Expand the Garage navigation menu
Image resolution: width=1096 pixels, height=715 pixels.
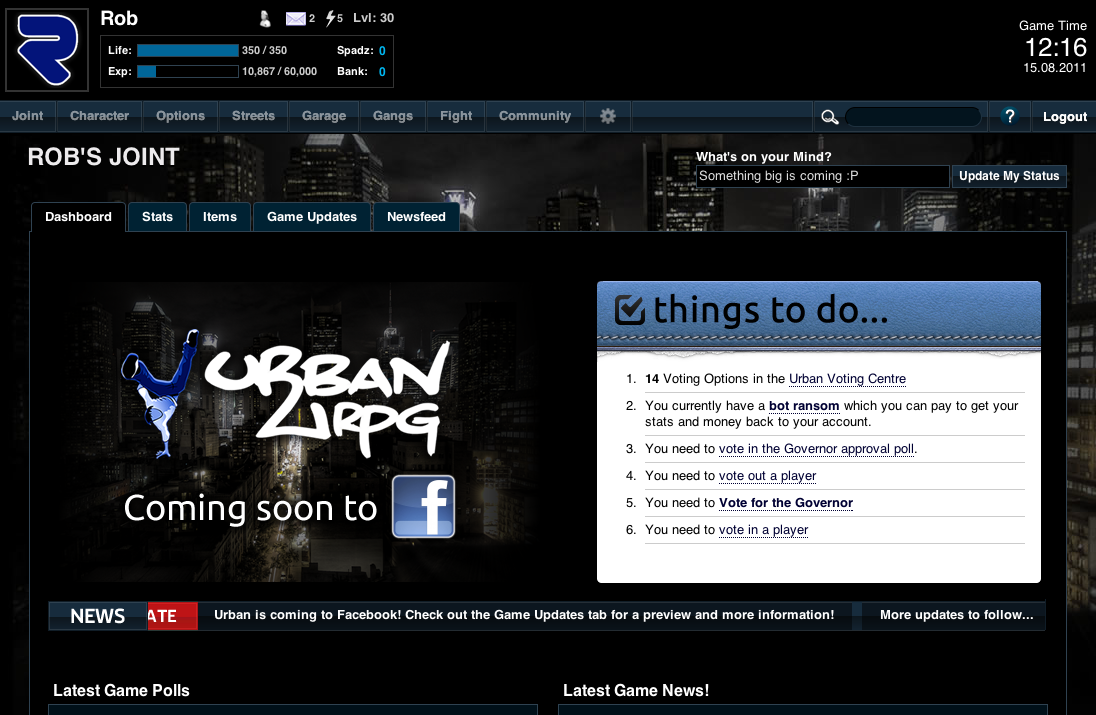coord(324,116)
